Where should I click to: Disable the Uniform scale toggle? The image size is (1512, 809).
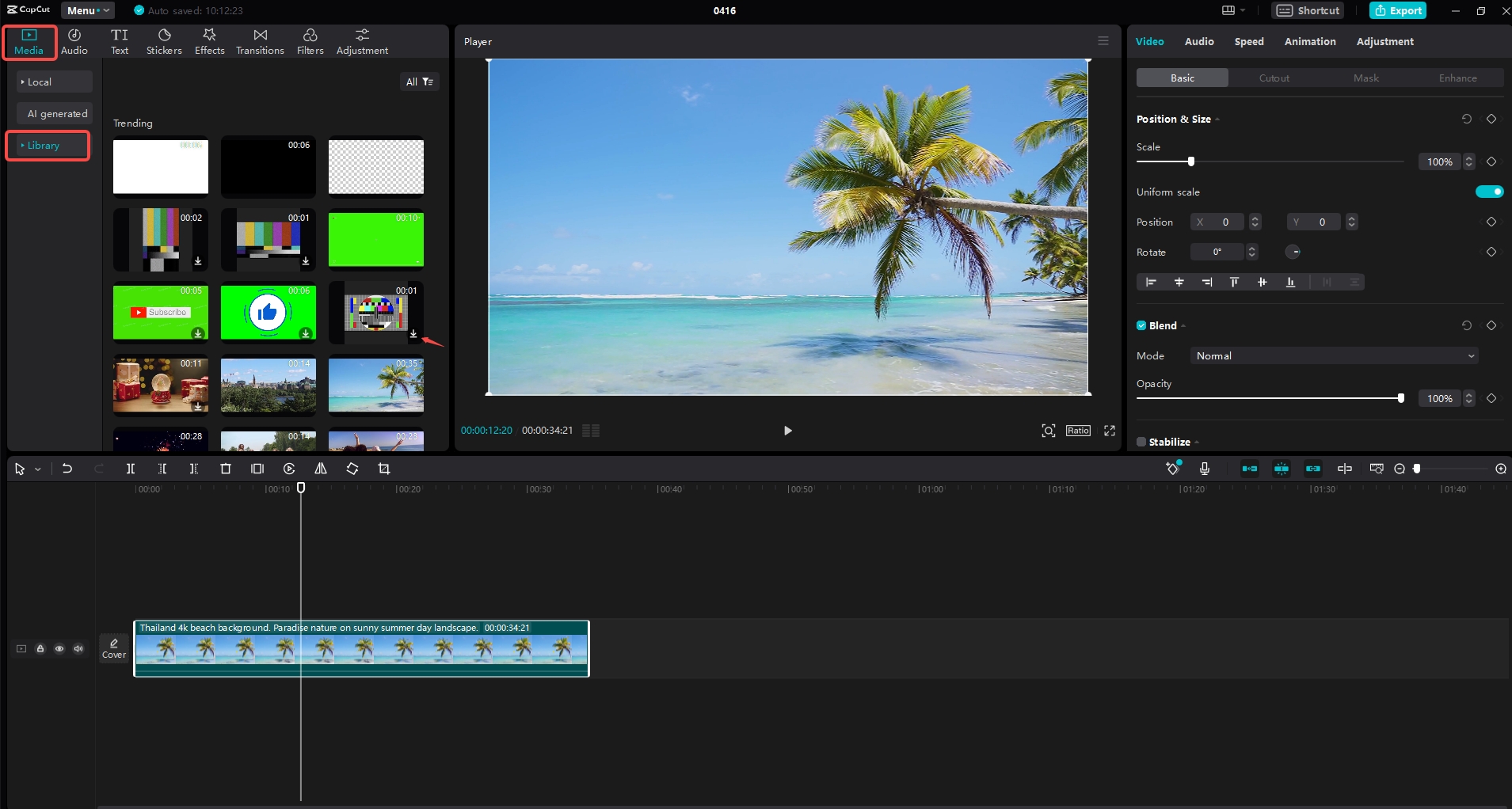[1489, 191]
